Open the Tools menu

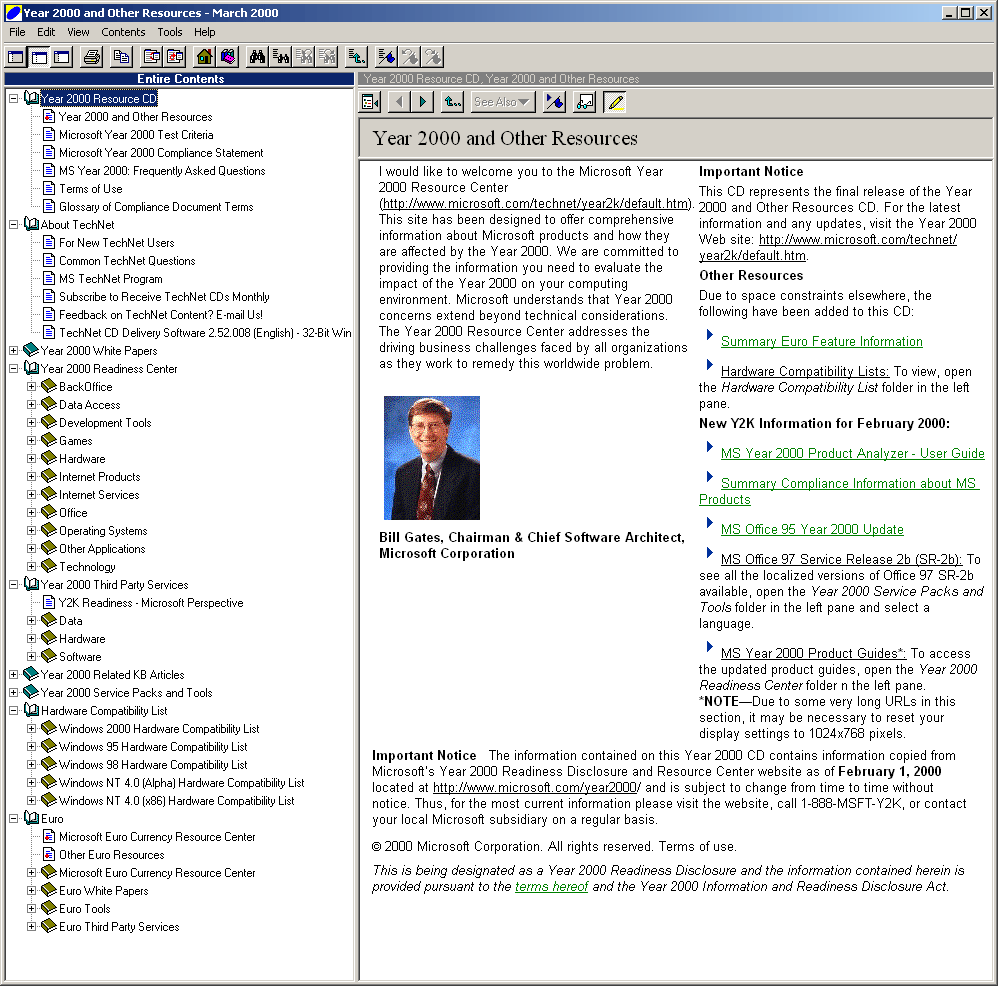pos(170,32)
